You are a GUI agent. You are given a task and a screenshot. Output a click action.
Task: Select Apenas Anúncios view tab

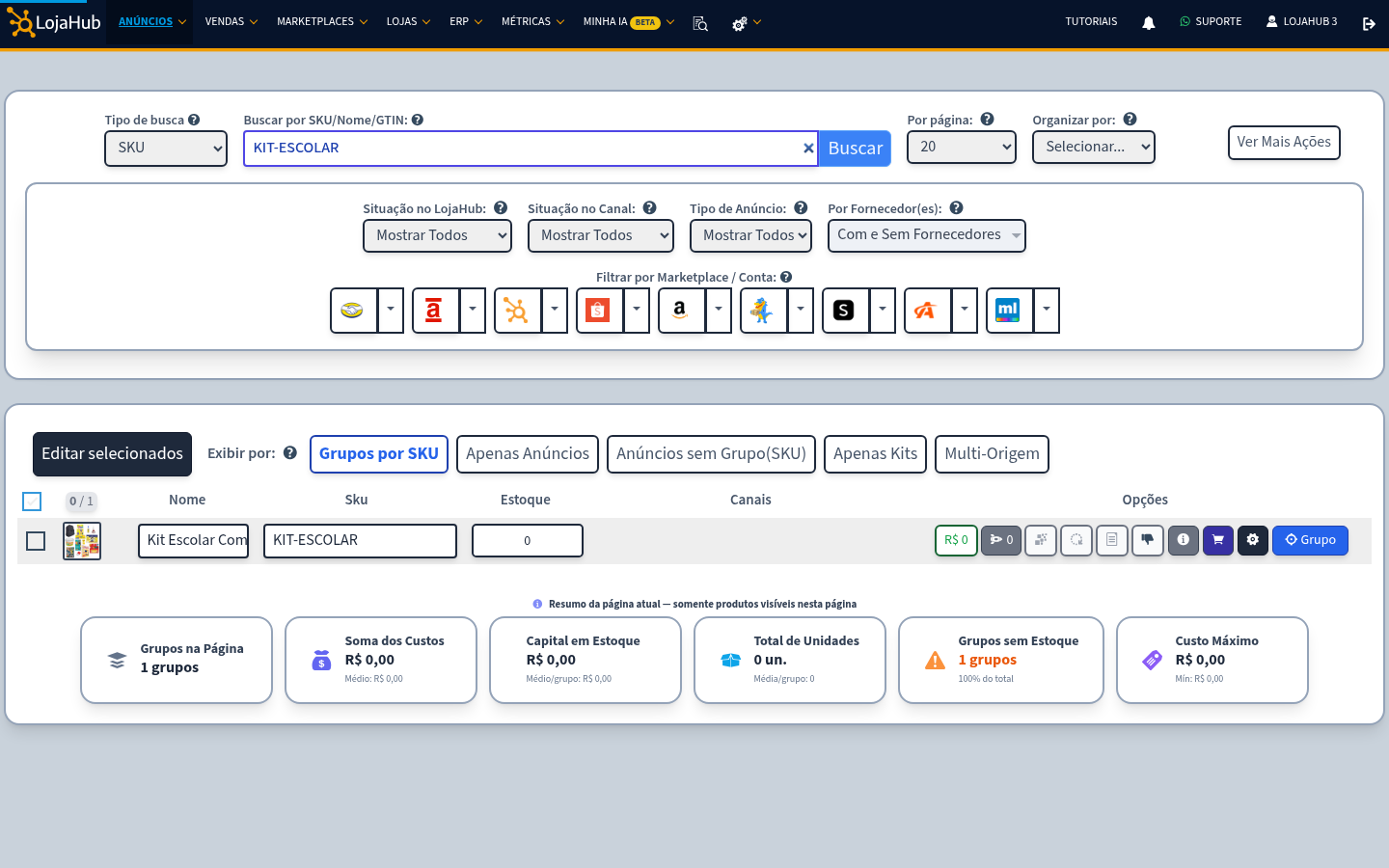528,454
